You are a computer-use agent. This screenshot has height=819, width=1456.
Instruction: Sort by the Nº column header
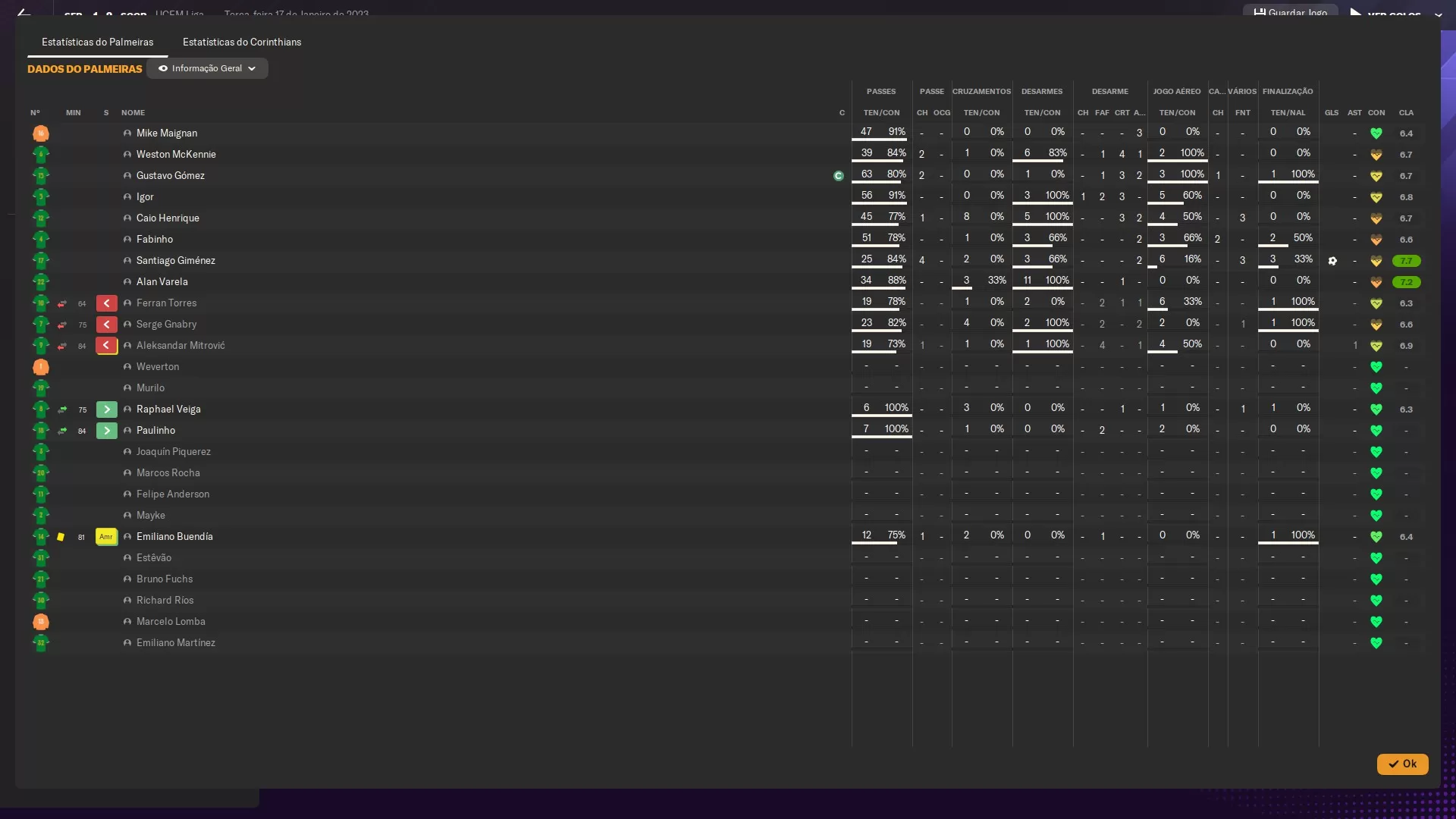35,113
